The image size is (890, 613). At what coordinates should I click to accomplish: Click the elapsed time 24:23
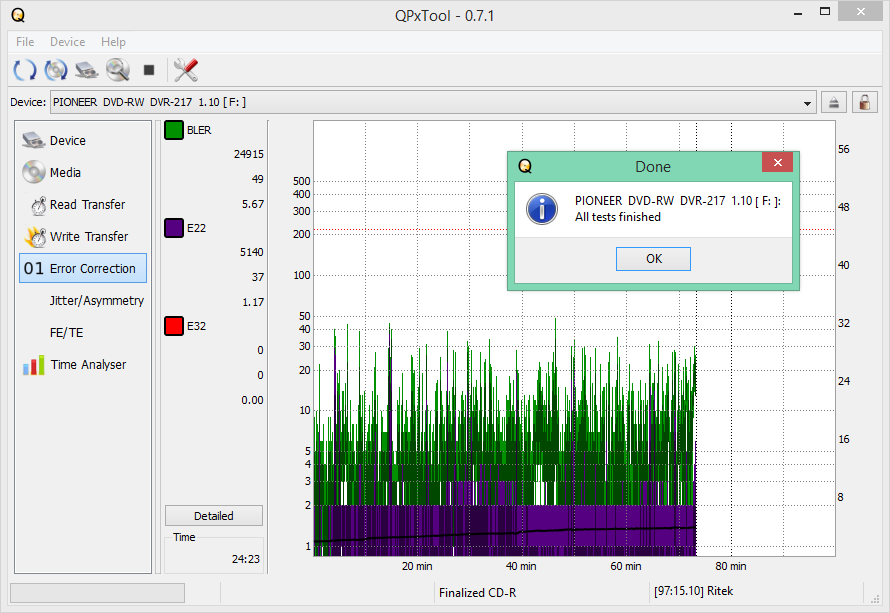(x=246, y=559)
